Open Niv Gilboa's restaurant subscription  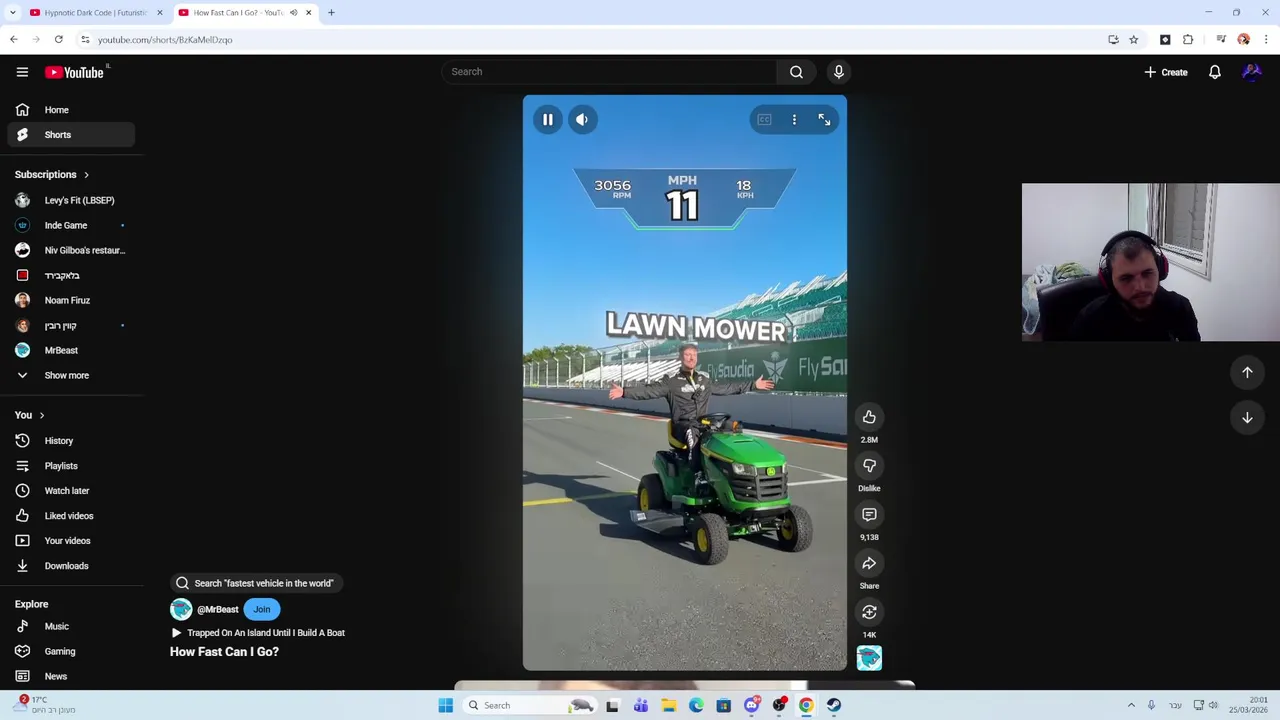tap(70, 250)
